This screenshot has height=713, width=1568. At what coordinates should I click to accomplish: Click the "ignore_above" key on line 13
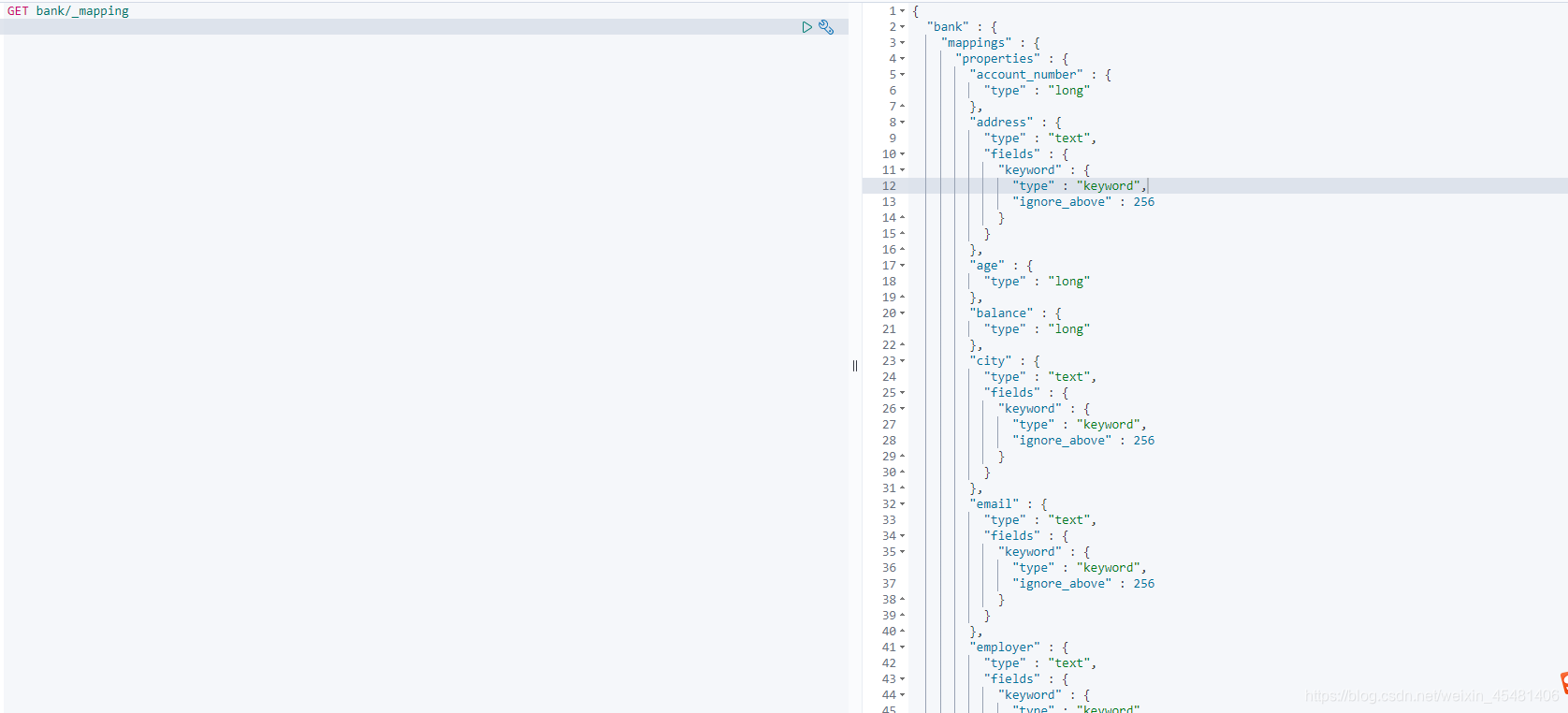(x=1062, y=202)
